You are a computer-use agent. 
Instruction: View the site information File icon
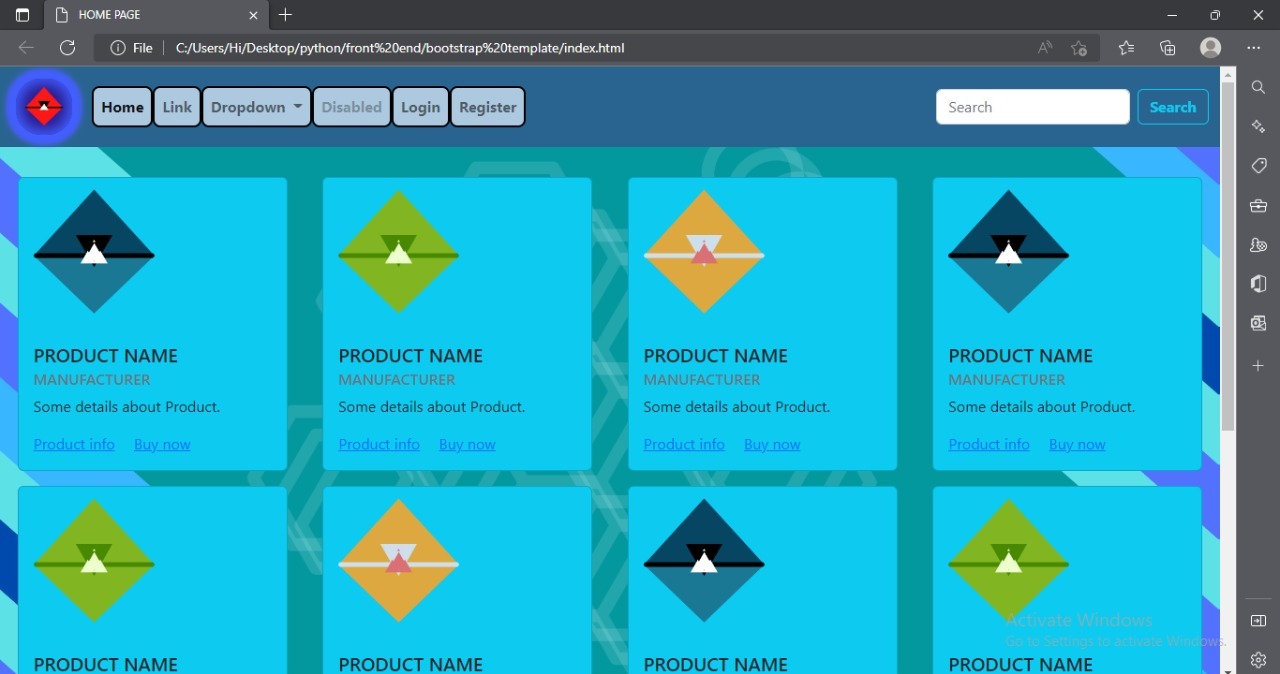click(131, 47)
